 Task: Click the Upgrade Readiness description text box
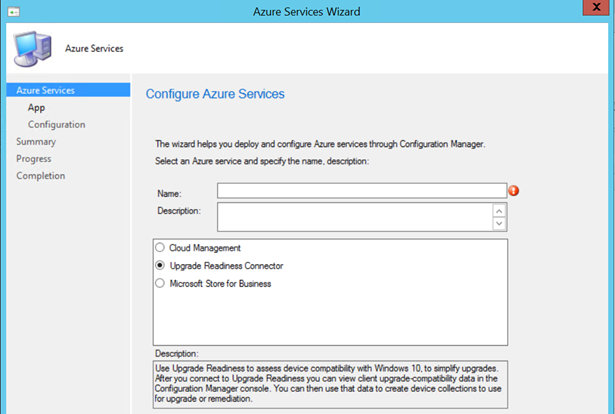click(x=330, y=384)
